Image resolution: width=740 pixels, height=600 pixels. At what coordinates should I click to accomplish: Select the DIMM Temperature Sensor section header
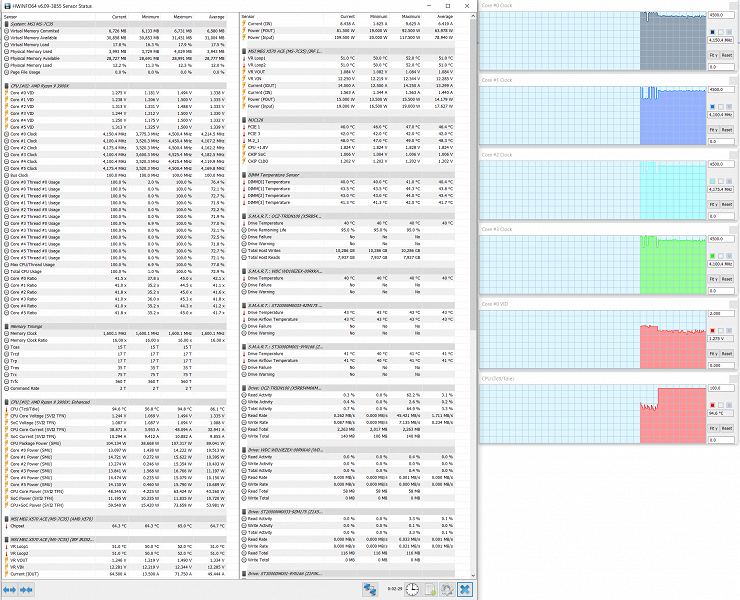[348, 175]
